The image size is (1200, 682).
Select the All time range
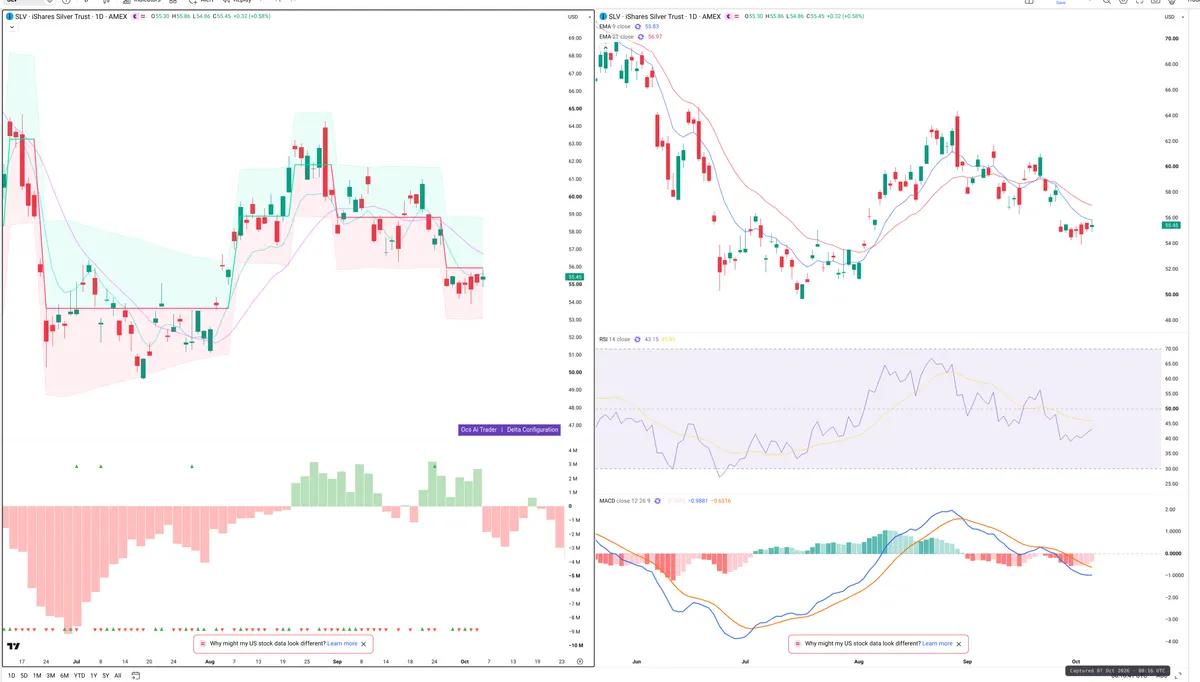click(118, 676)
